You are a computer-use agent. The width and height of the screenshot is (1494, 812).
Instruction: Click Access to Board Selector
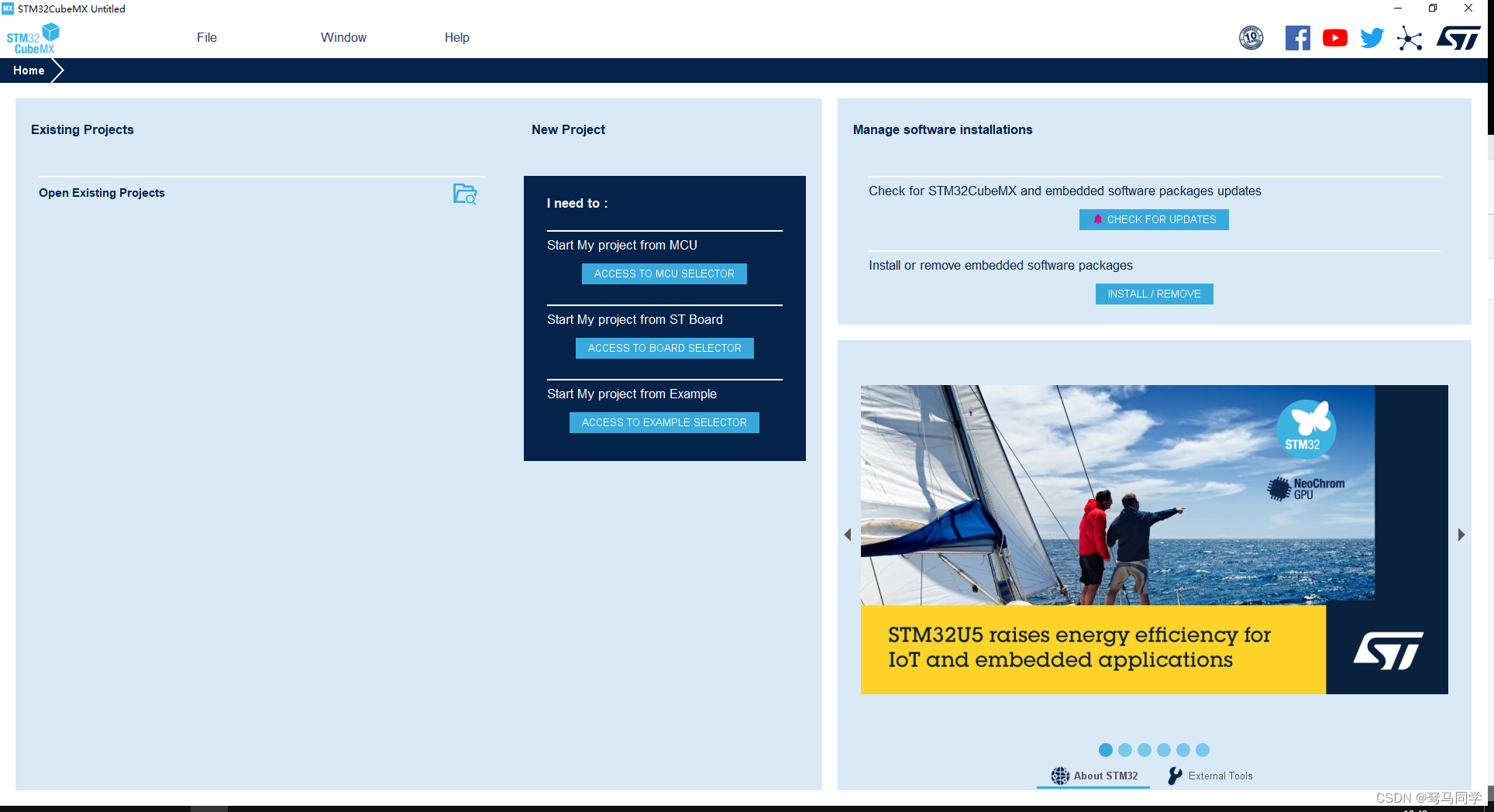(x=664, y=348)
